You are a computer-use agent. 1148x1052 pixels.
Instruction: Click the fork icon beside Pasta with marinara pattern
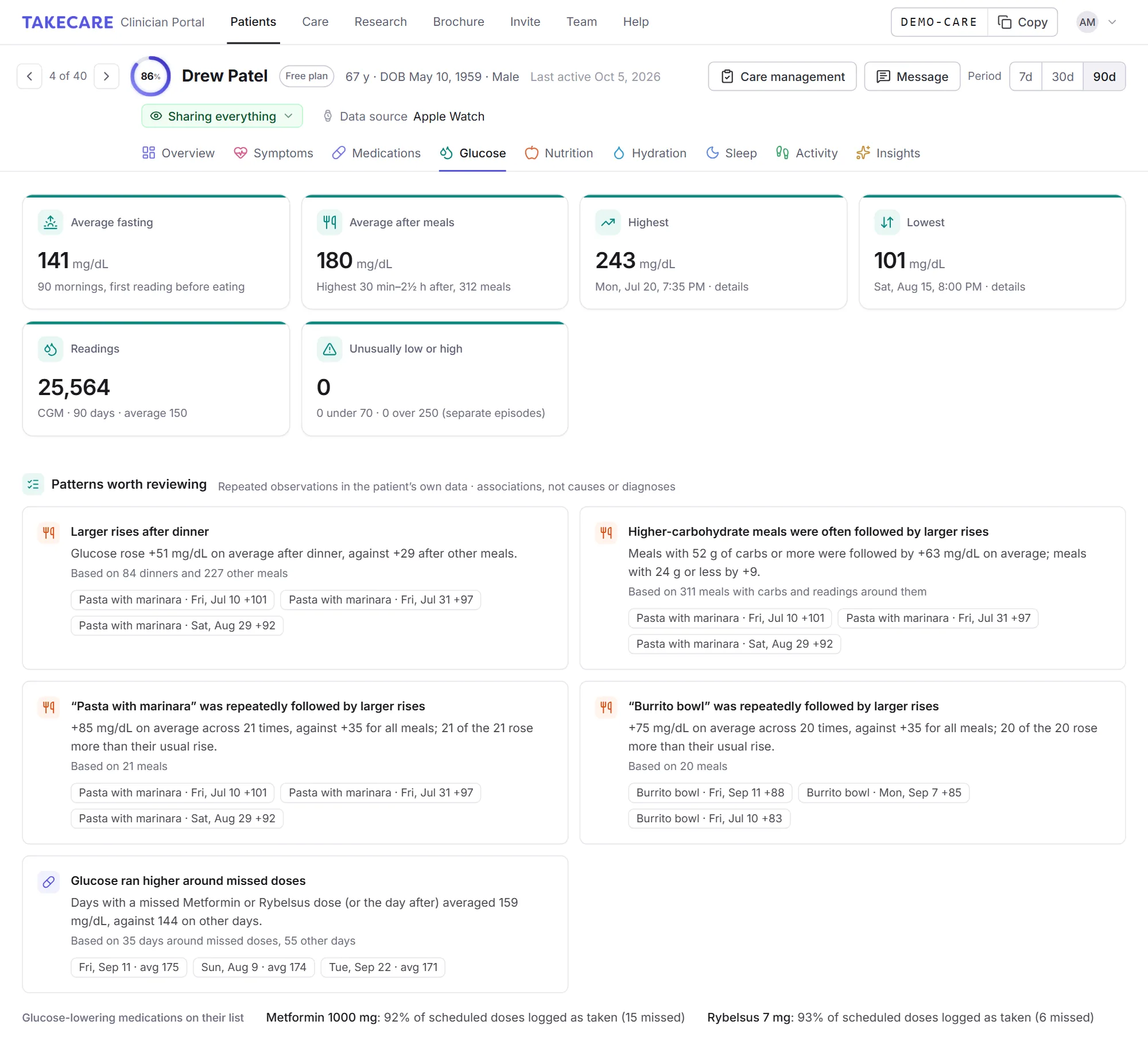point(49,707)
